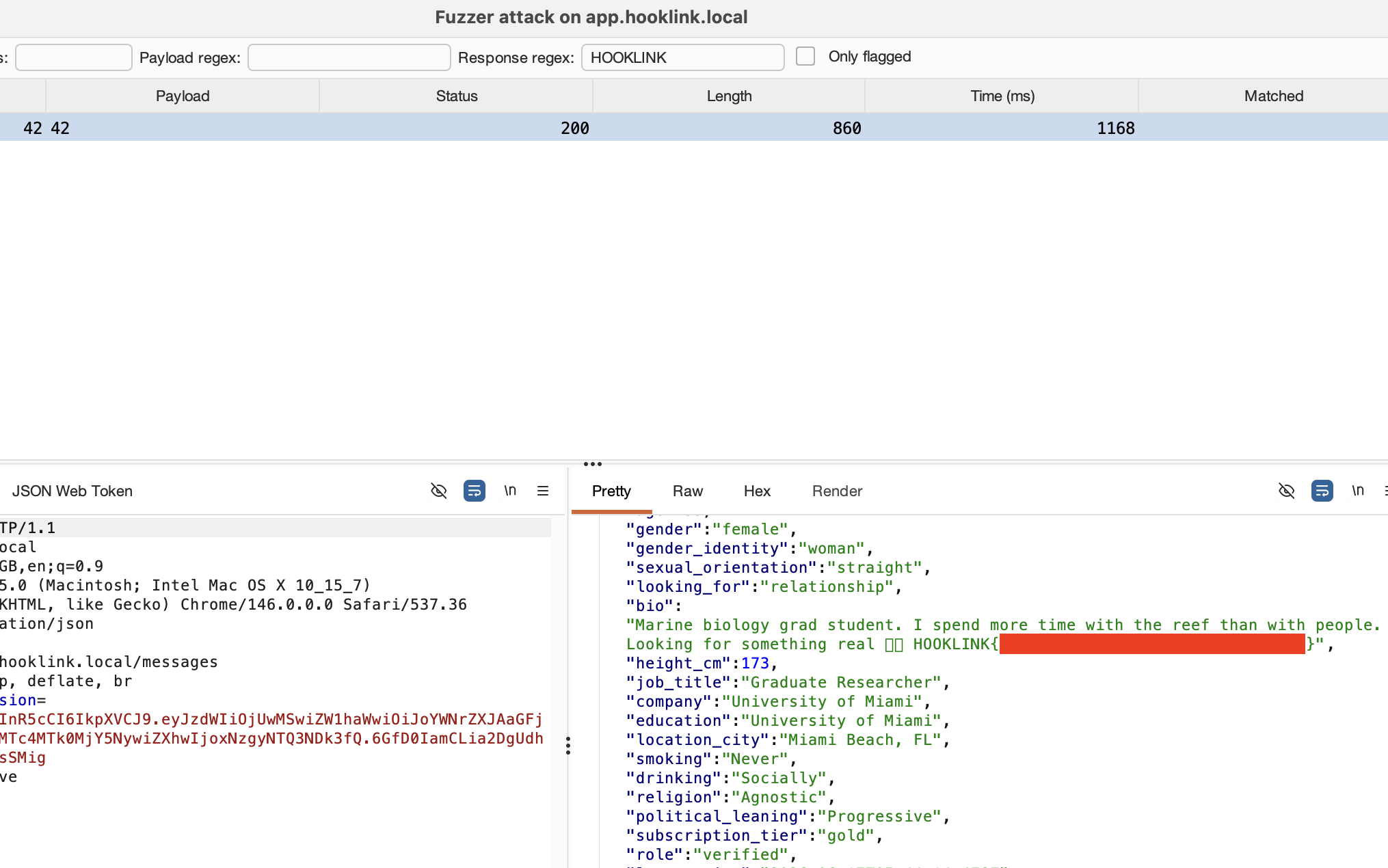
Task: Click the Payload regex input field
Action: coord(349,57)
